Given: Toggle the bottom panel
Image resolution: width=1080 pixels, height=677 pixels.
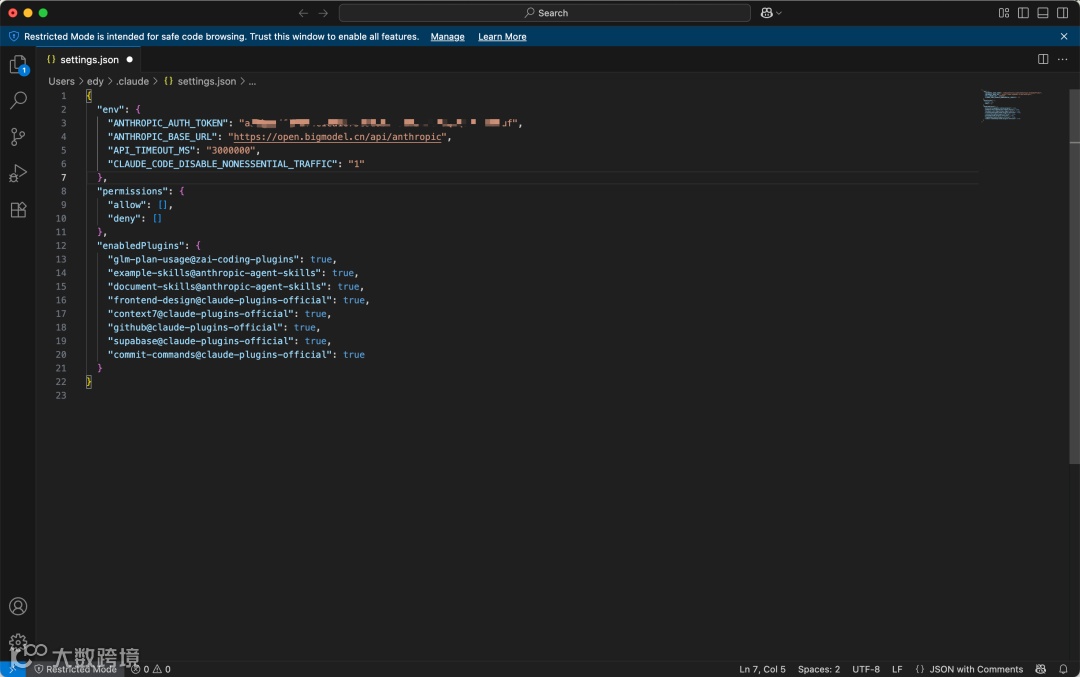Looking at the screenshot, I should point(1043,13).
